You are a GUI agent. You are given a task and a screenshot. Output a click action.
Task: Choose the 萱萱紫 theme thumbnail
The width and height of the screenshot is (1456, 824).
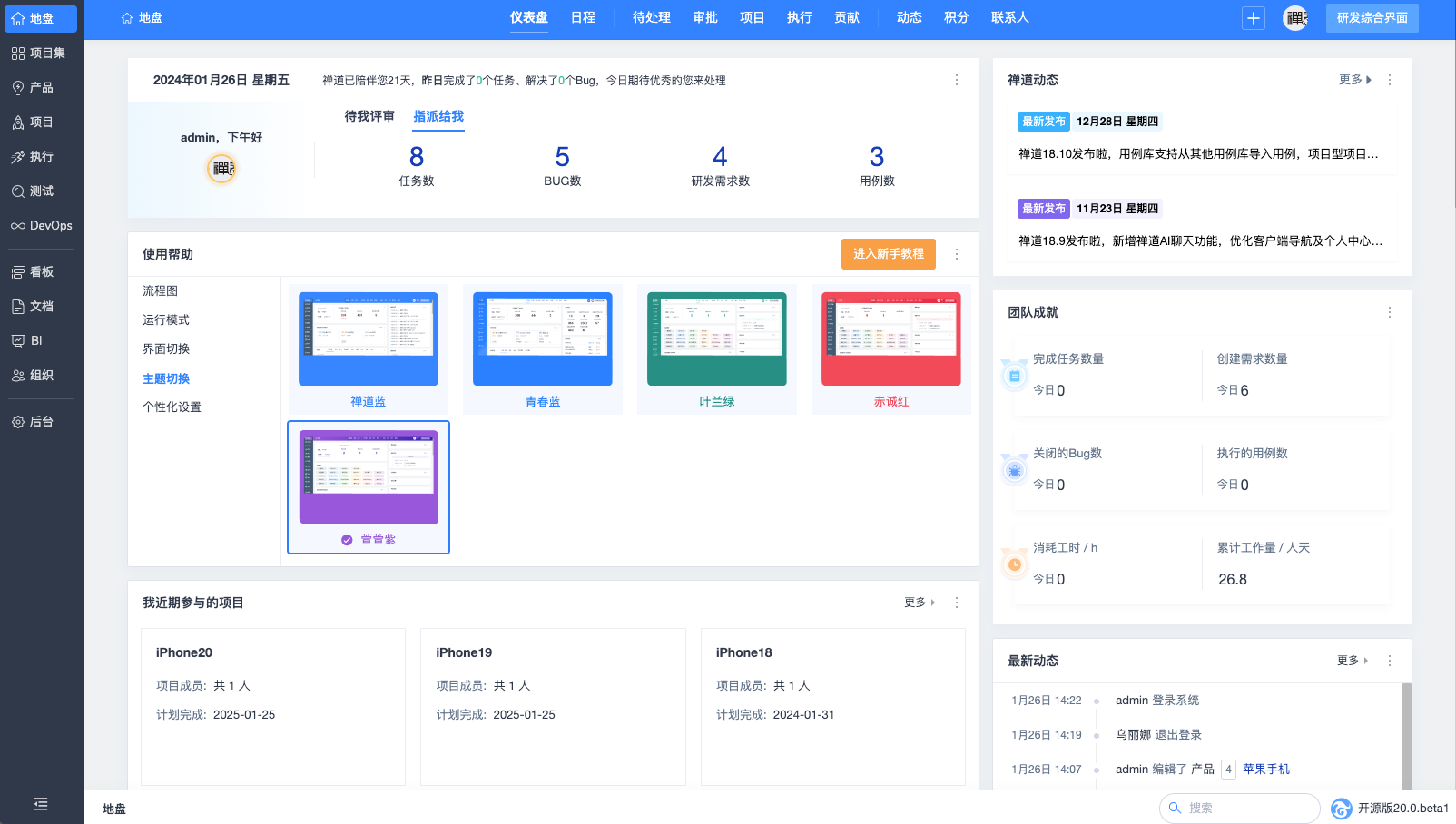(x=369, y=487)
